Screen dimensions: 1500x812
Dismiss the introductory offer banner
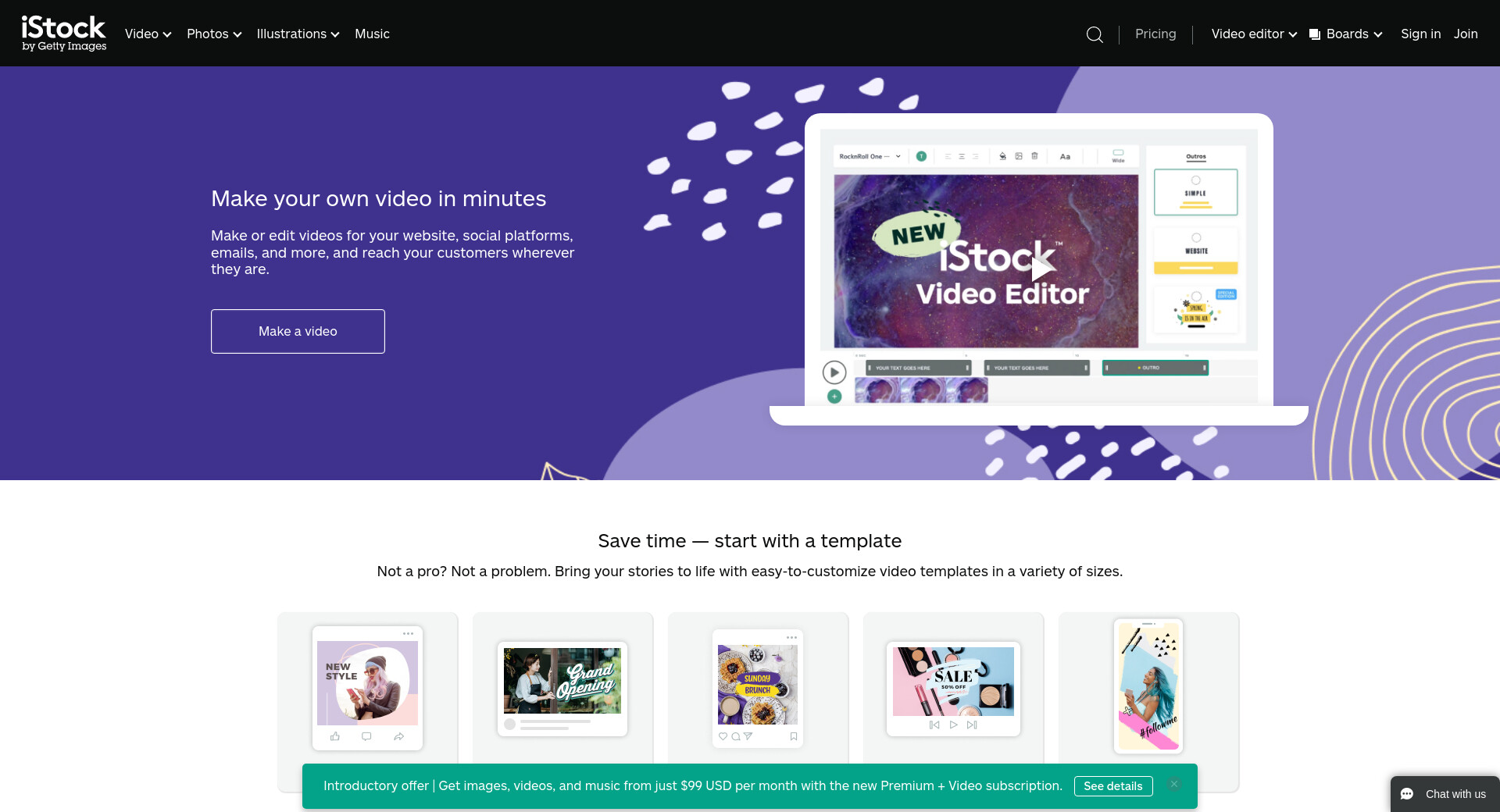pyautogui.click(x=1174, y=785)
